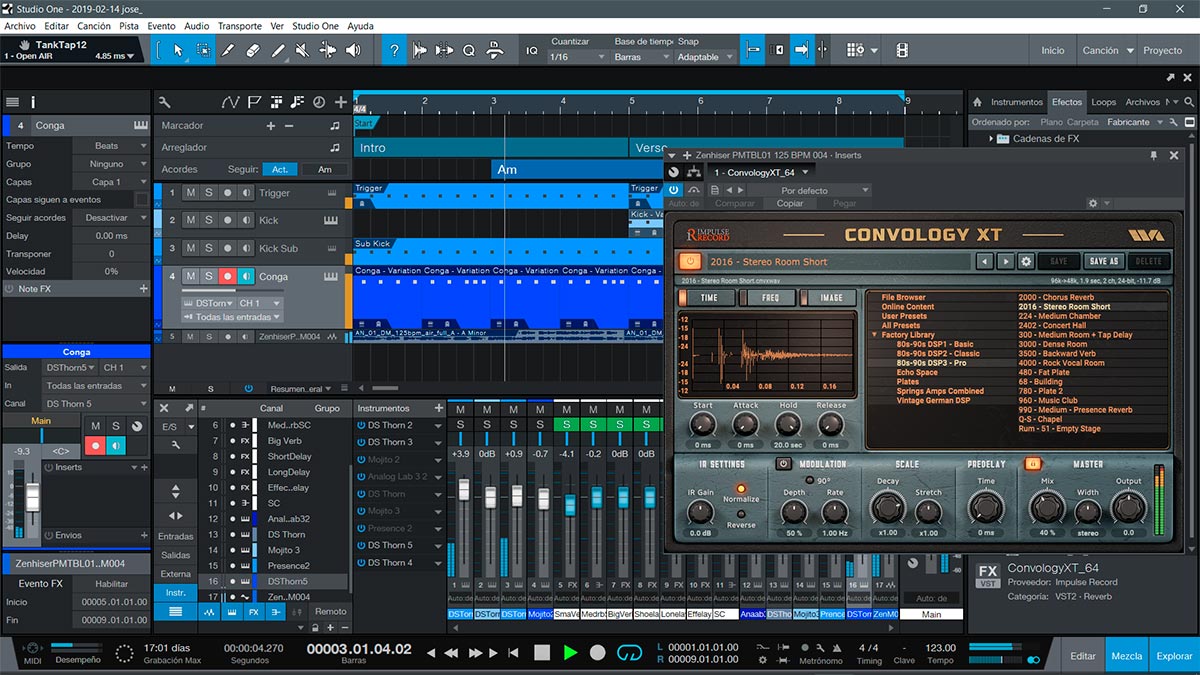Enable the Reverse IR option
Image resolution: width=1200 pixels, height=675 pixels.
pyautogui.click(x=741, y=513)
